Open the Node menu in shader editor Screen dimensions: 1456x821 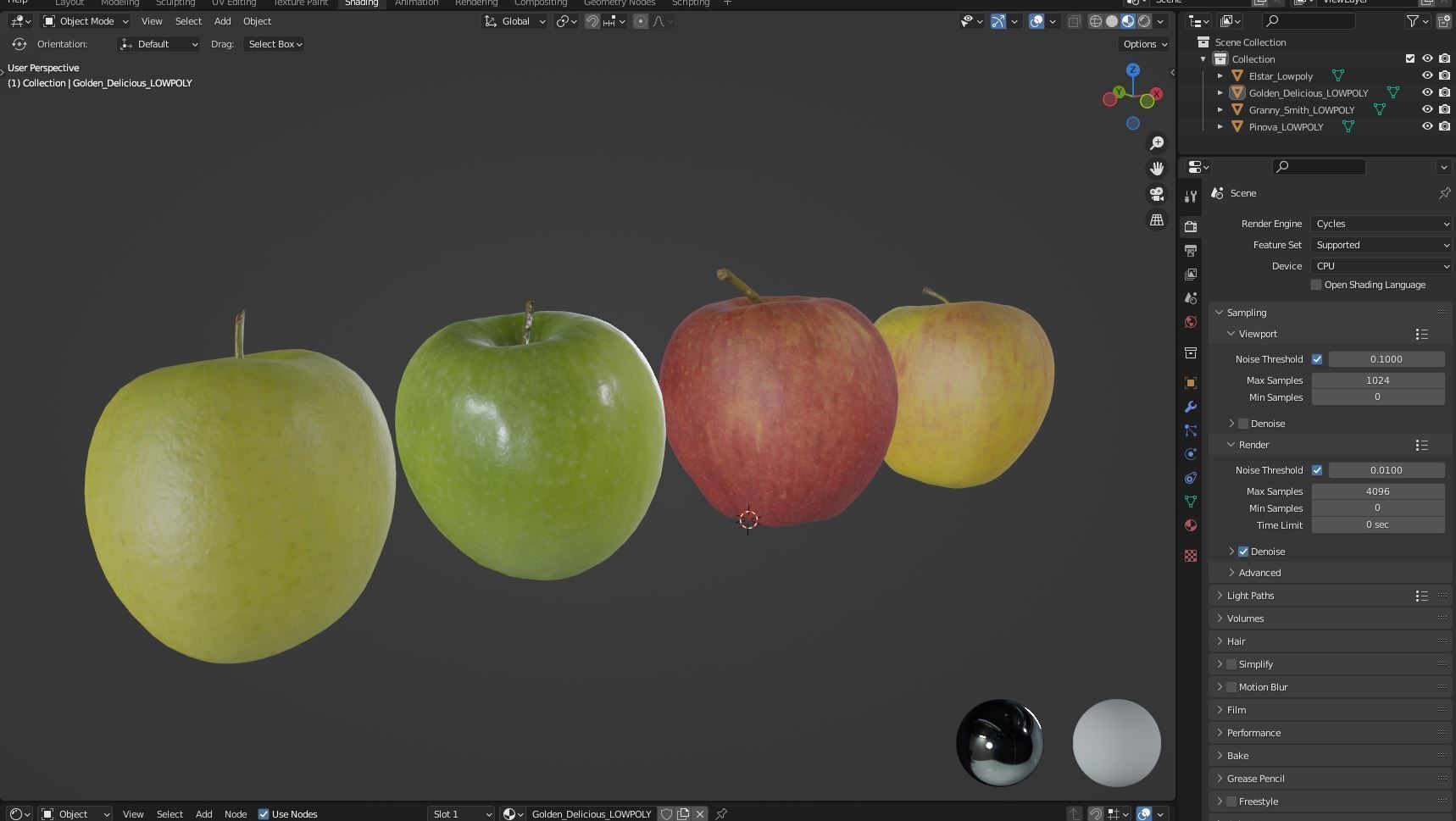click(x=236, y=814)
